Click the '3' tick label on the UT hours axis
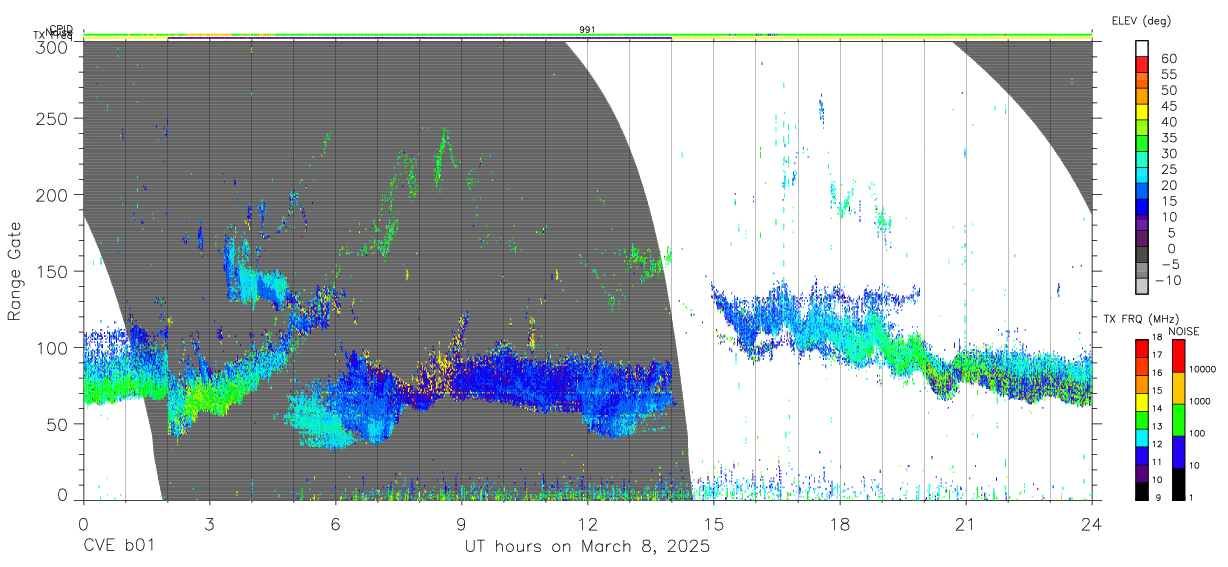This screenshot has height=567, width=1228. click(209, 523)
